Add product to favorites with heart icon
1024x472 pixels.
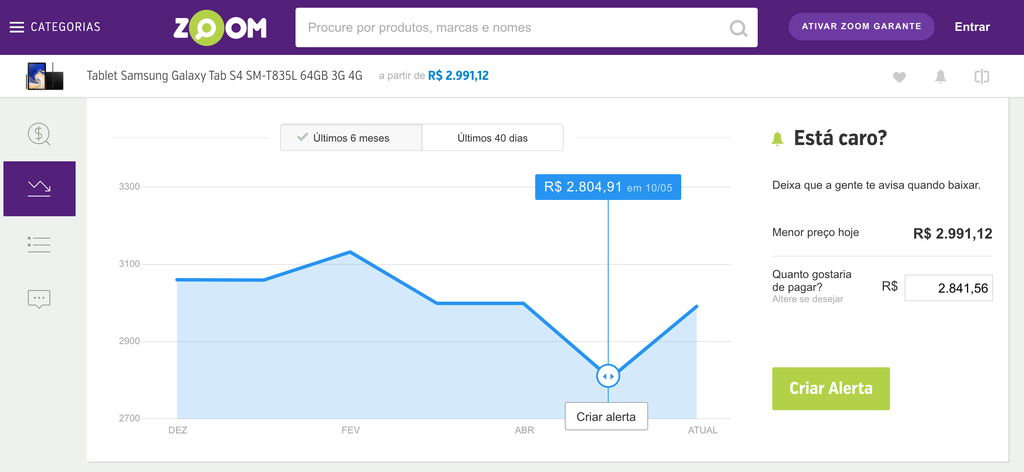click(x=899, y=77)
